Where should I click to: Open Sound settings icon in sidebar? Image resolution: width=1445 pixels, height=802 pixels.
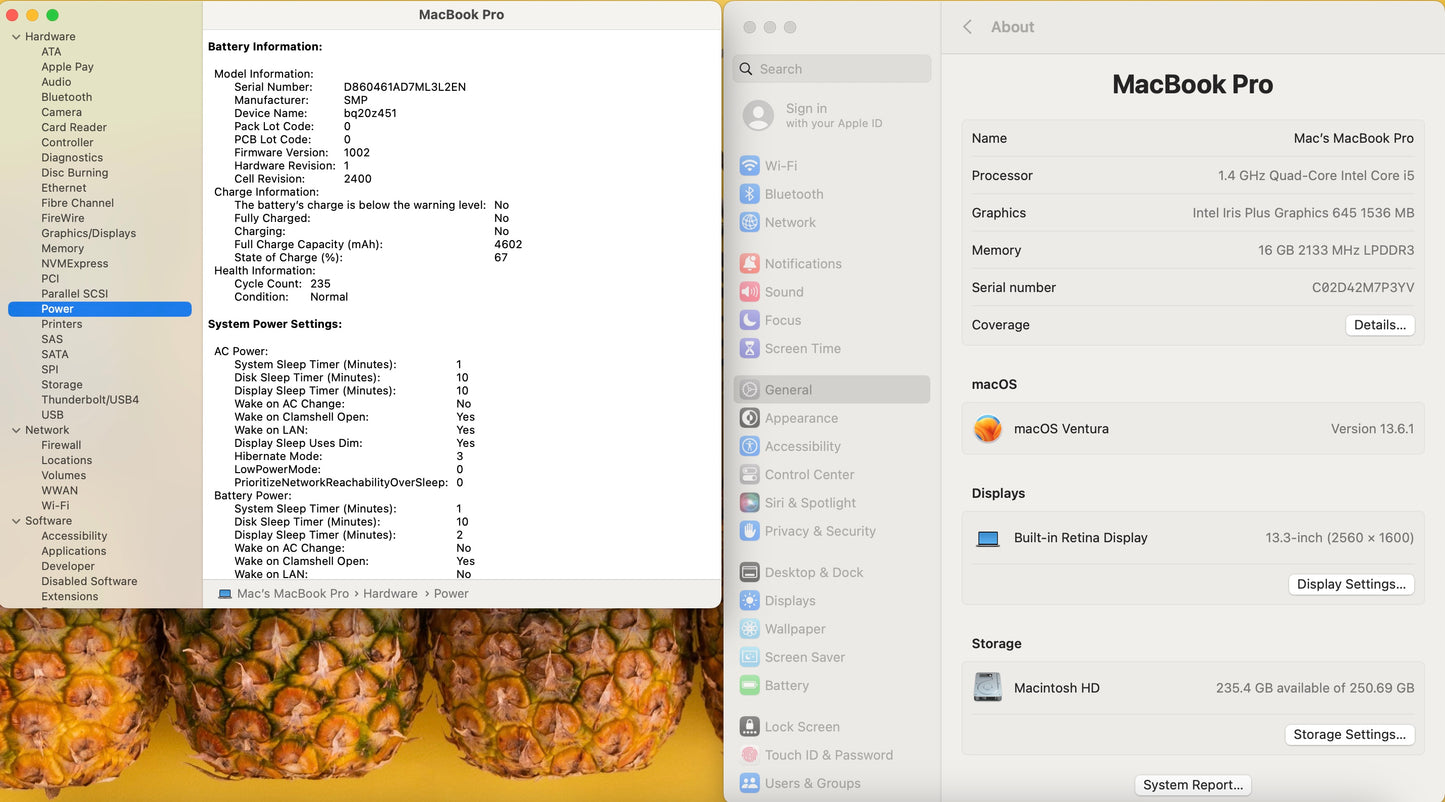click(749, 292)
